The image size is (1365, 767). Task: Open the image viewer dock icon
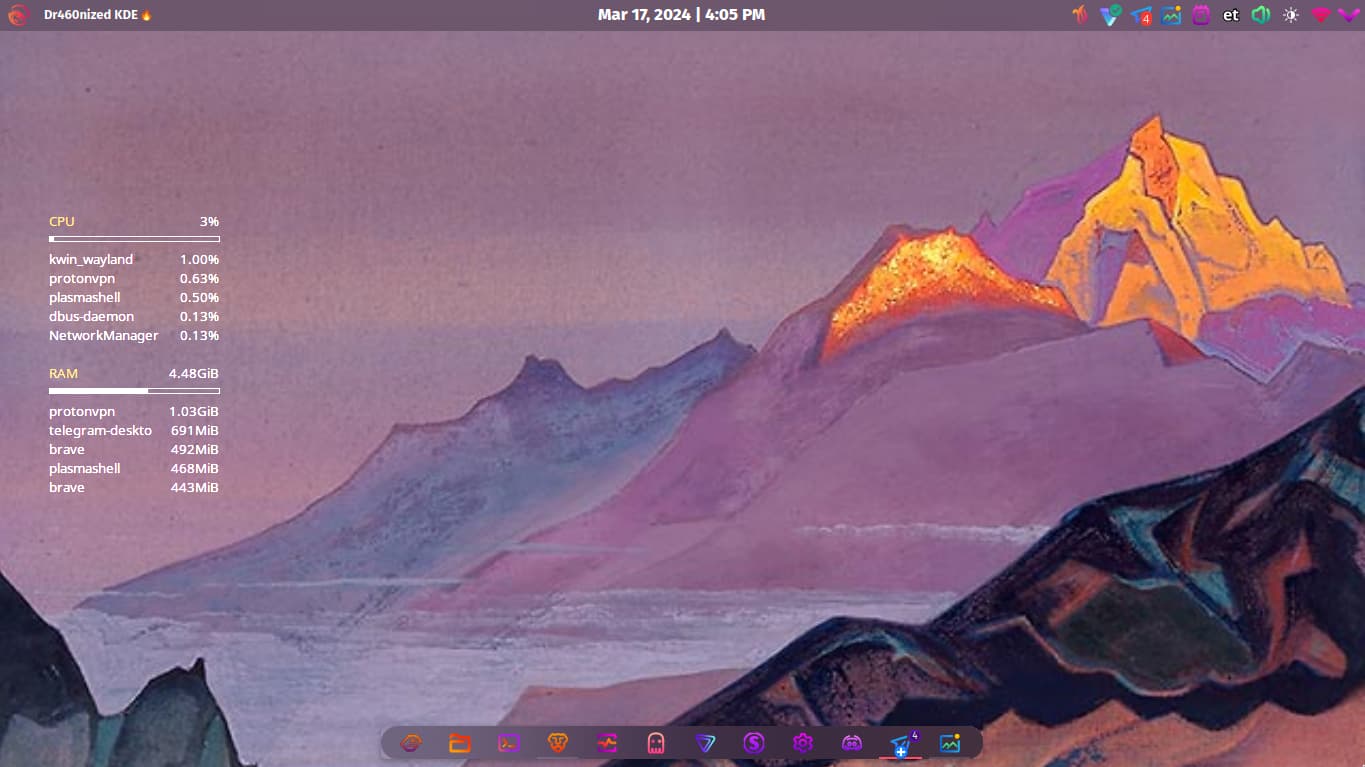point(950,743)
